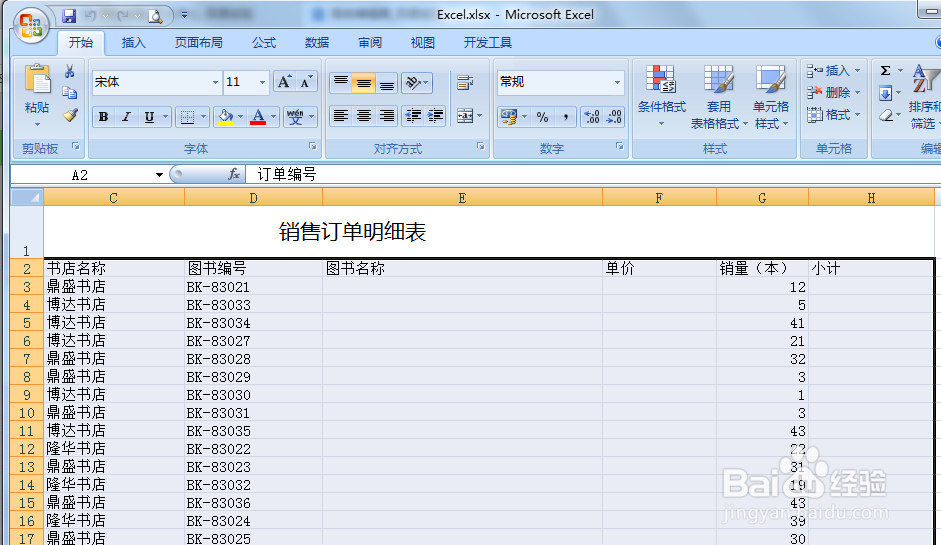Open the font size dropdown showing 11

point(262,82)
